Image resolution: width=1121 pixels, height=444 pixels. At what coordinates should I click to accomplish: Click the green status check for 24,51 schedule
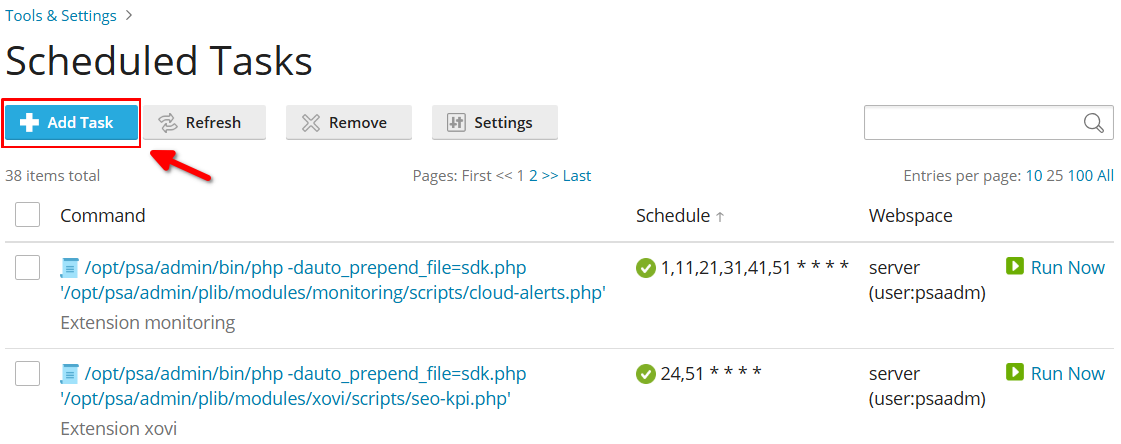tap(646, 374)
